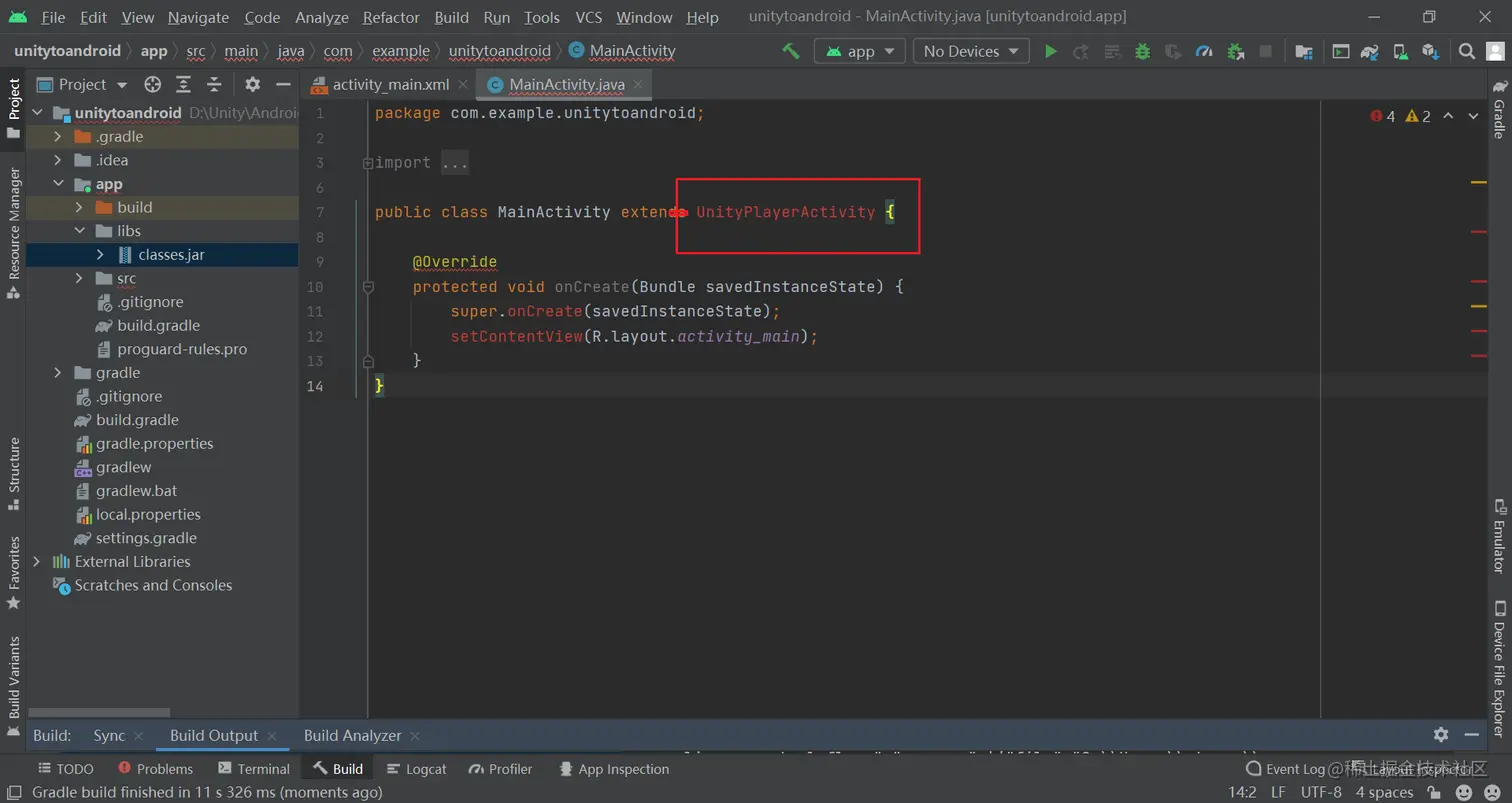Click the Stop square icon
Screen dimensions: 1512x803
[x=1265, y=51]
